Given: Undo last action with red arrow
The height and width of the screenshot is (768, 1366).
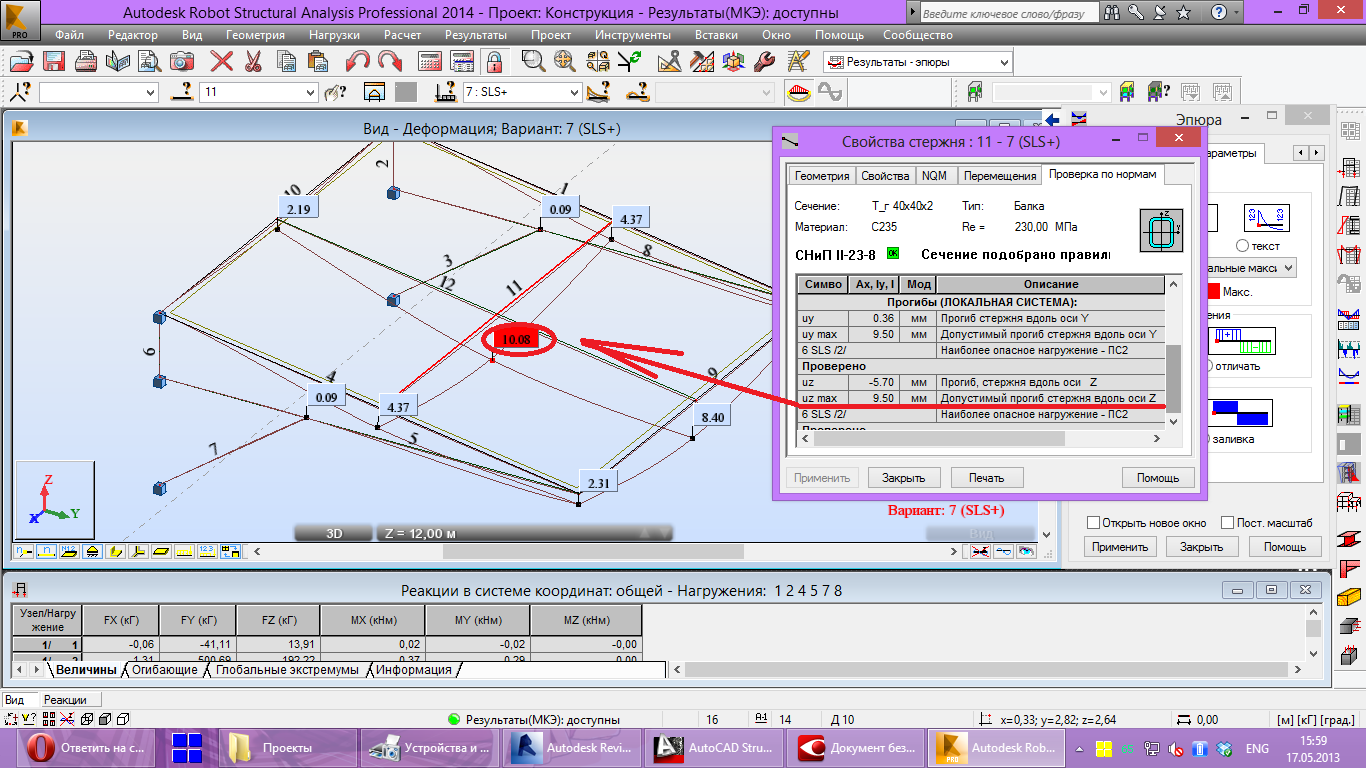Looking at the screenshot, I should 357,61.
